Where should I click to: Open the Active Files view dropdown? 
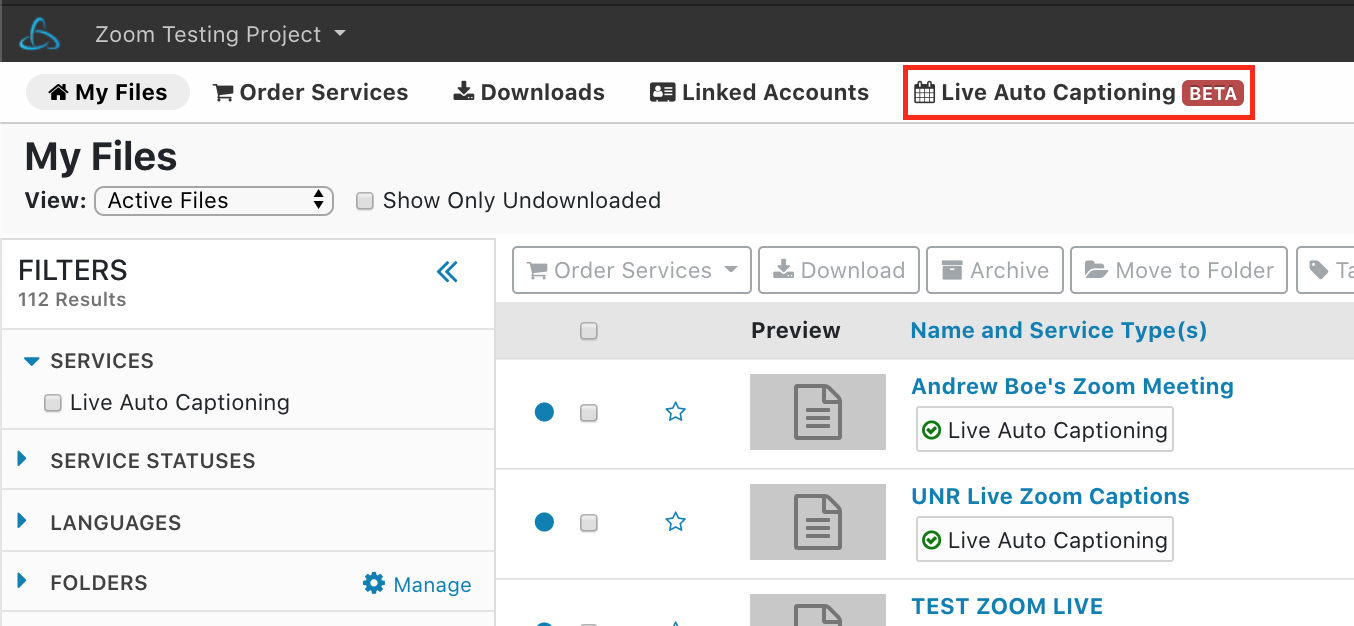(214, 200)
